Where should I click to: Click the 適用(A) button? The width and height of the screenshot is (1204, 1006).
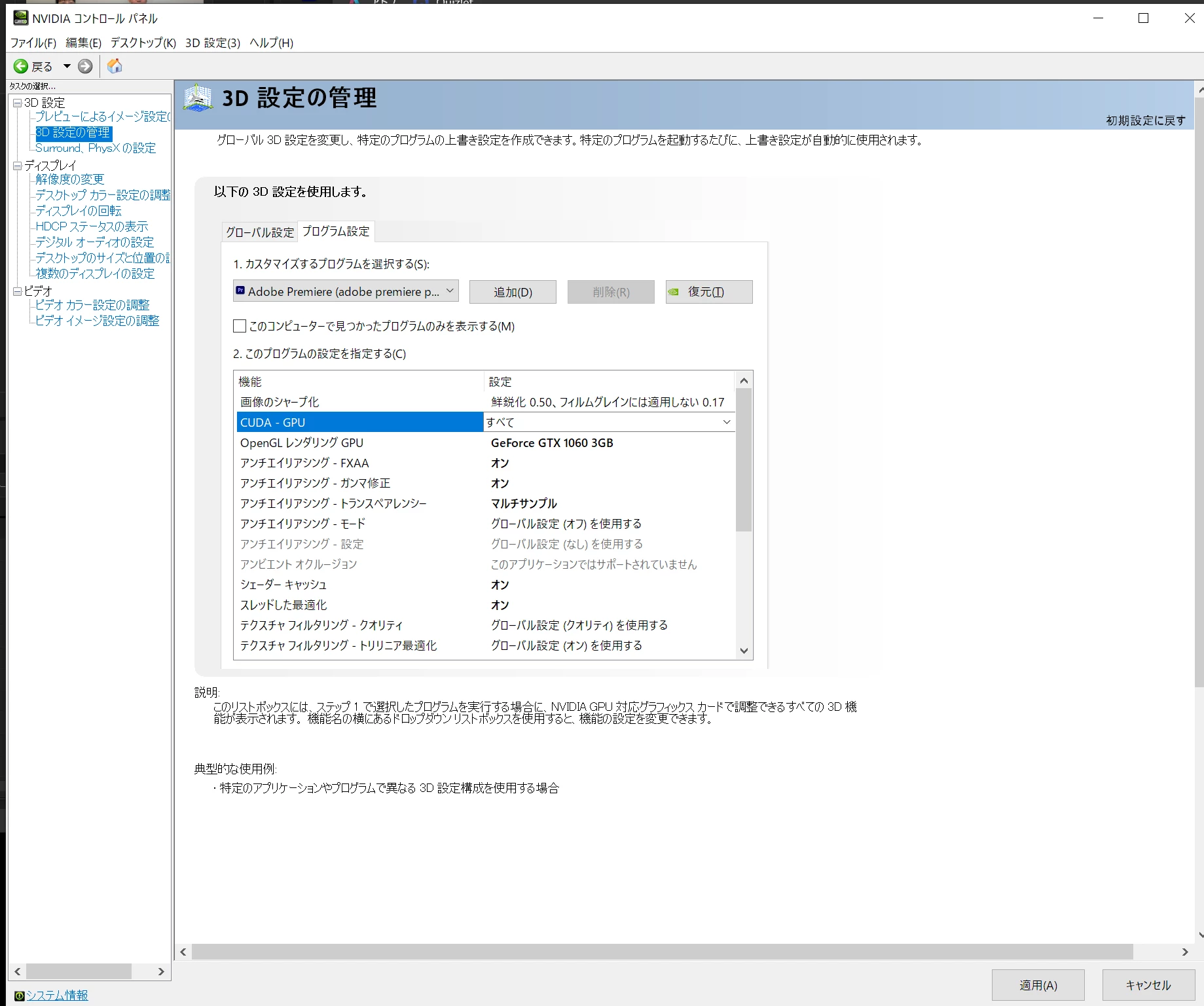1038,985
